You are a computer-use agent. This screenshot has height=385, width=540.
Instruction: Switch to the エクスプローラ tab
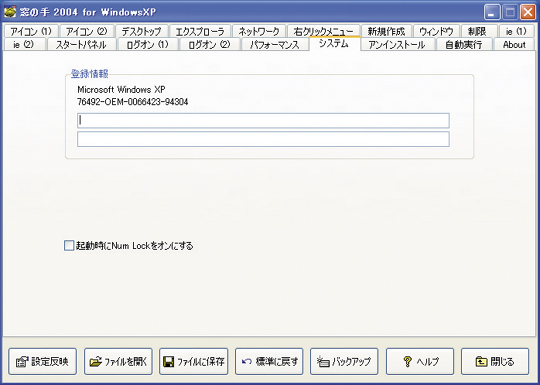click(x=200, y=31)
